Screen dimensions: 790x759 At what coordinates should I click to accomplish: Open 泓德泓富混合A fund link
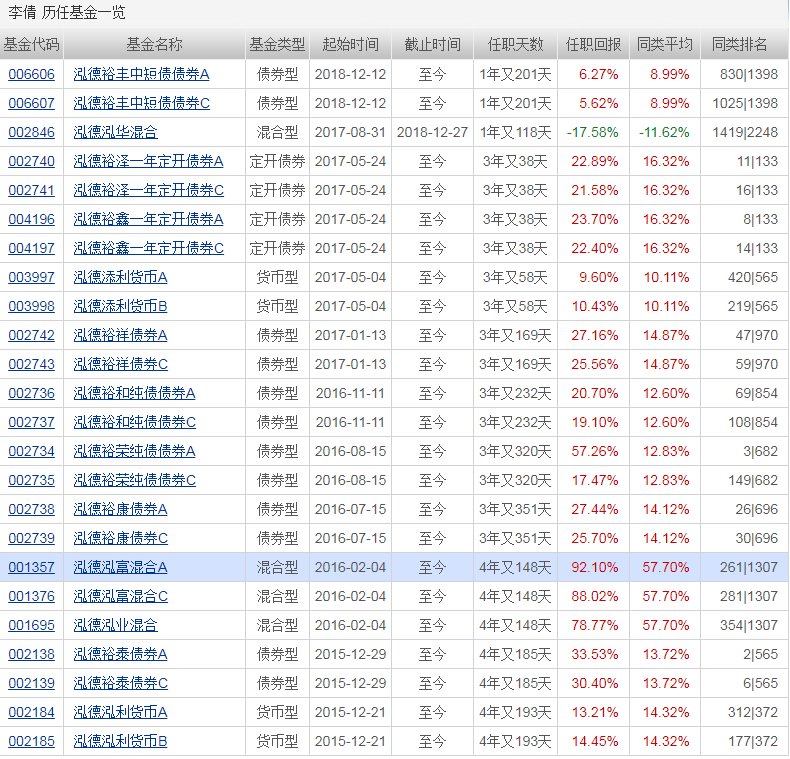tap(120, 567)
